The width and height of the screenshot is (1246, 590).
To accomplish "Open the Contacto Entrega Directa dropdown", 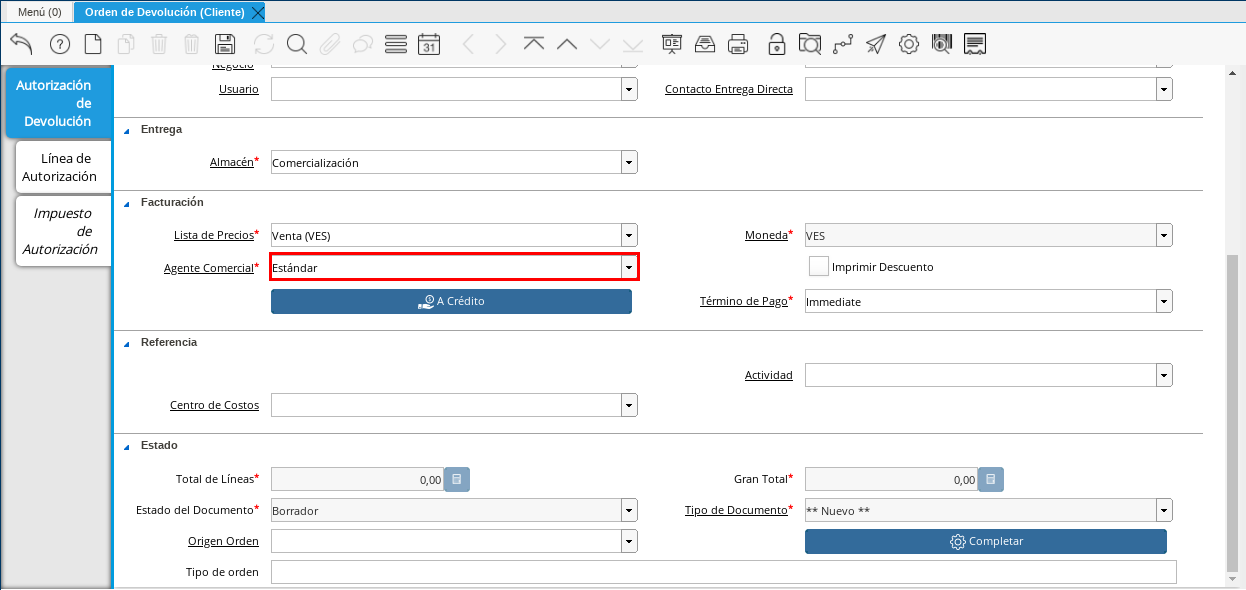I will (1164, 89).
